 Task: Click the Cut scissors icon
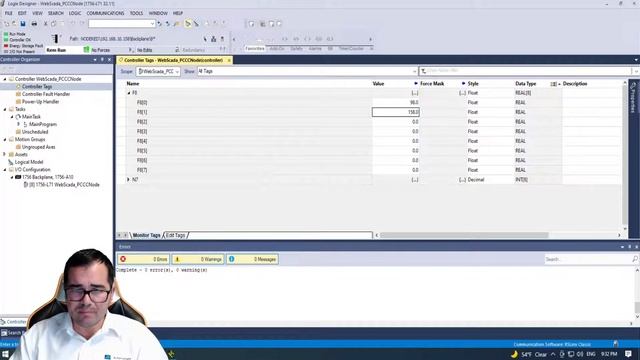(45, 24)
